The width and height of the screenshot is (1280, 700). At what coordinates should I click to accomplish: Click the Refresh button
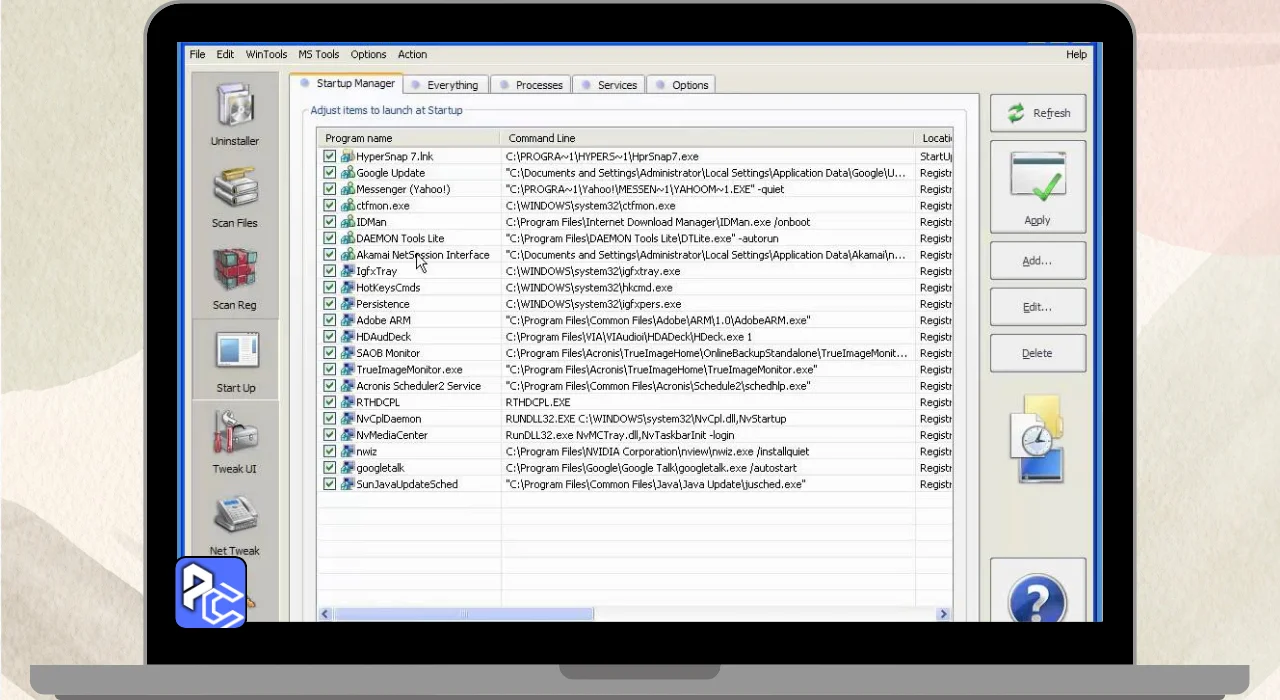coord(1038,113)
